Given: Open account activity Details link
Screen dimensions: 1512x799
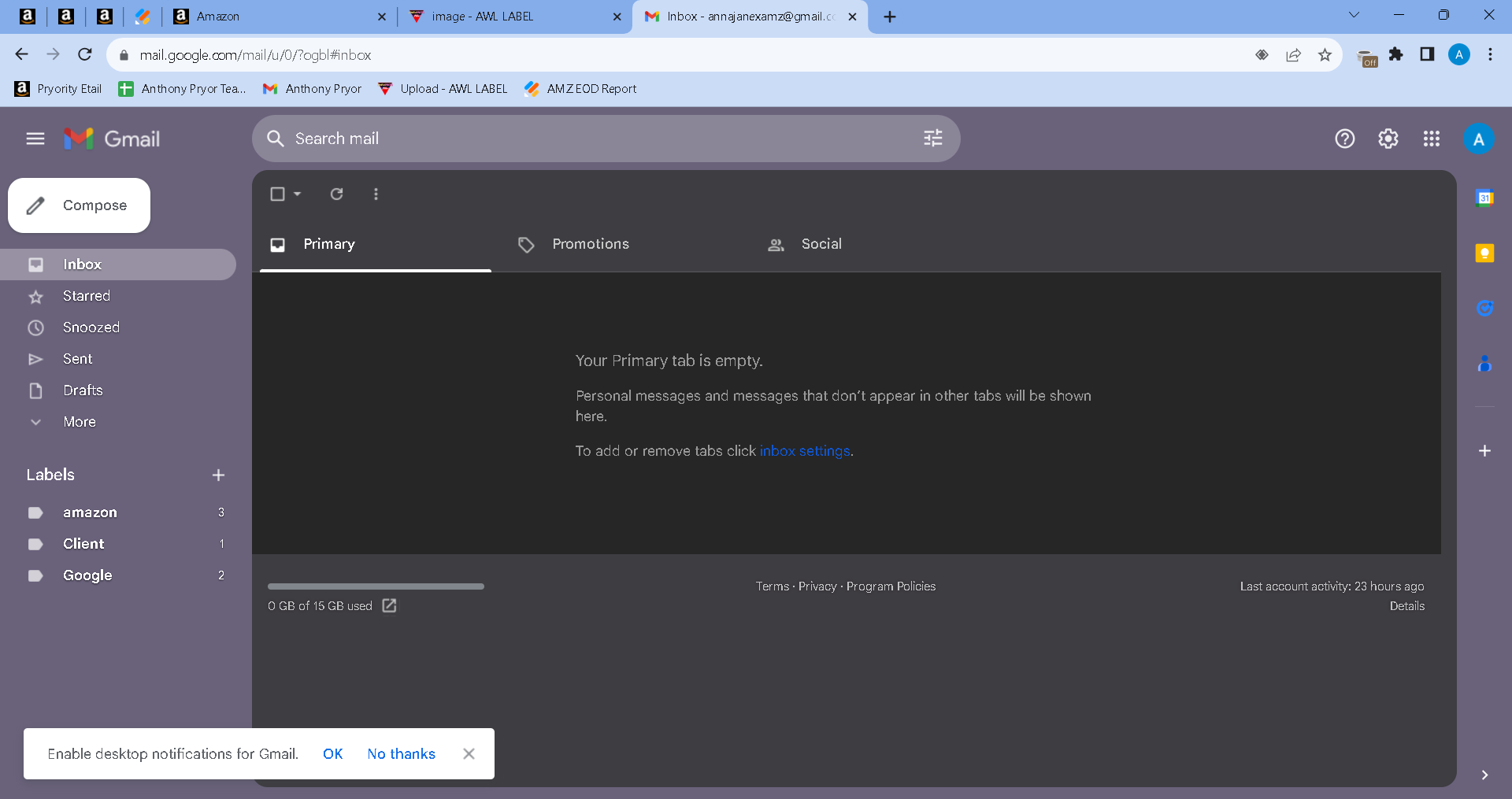Looking at the screenshot, I should [x=1406, y=606].
